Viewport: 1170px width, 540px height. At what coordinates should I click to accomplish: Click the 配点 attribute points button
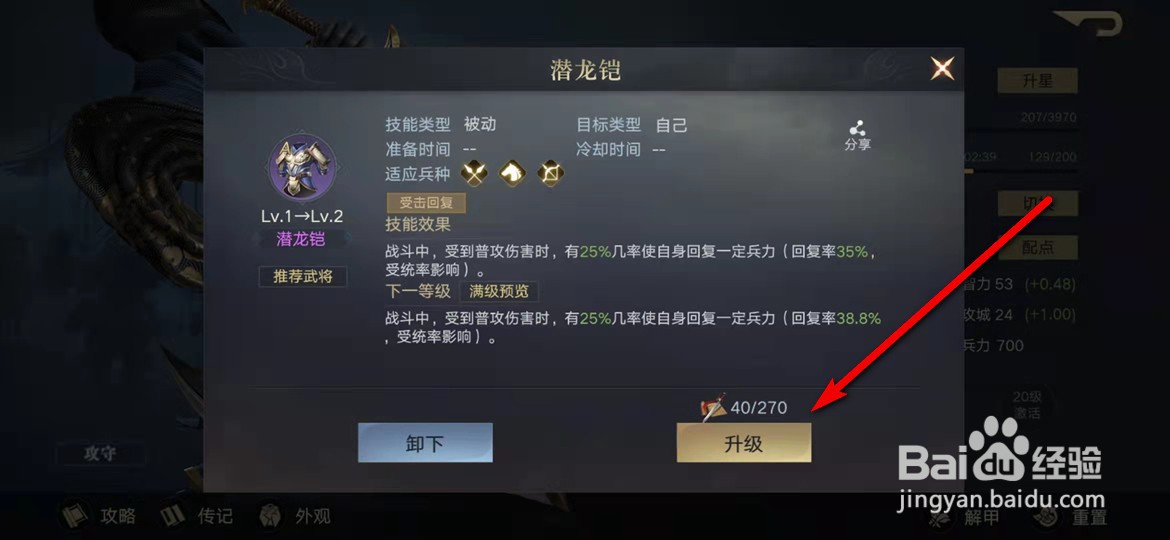click(x=1037, y=248)
